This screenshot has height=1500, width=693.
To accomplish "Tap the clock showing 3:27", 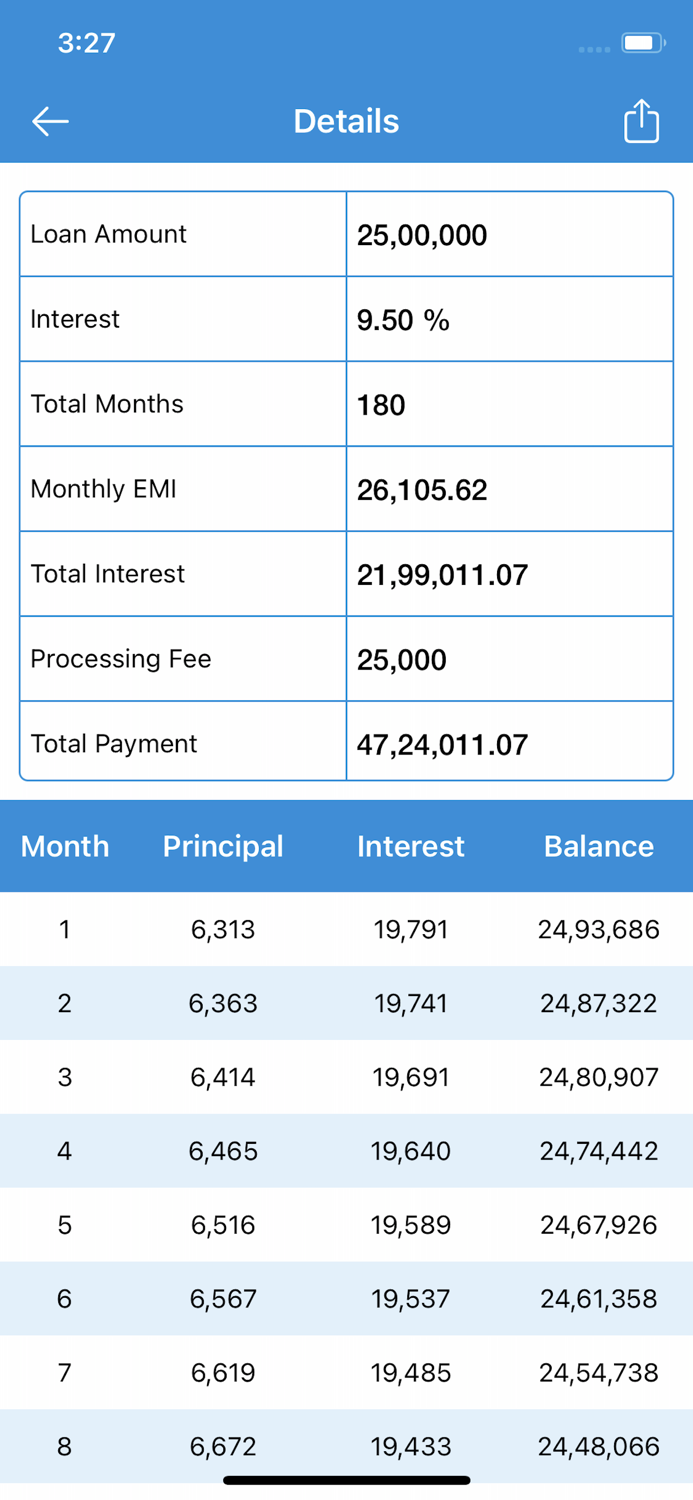I will coord(87,42).
